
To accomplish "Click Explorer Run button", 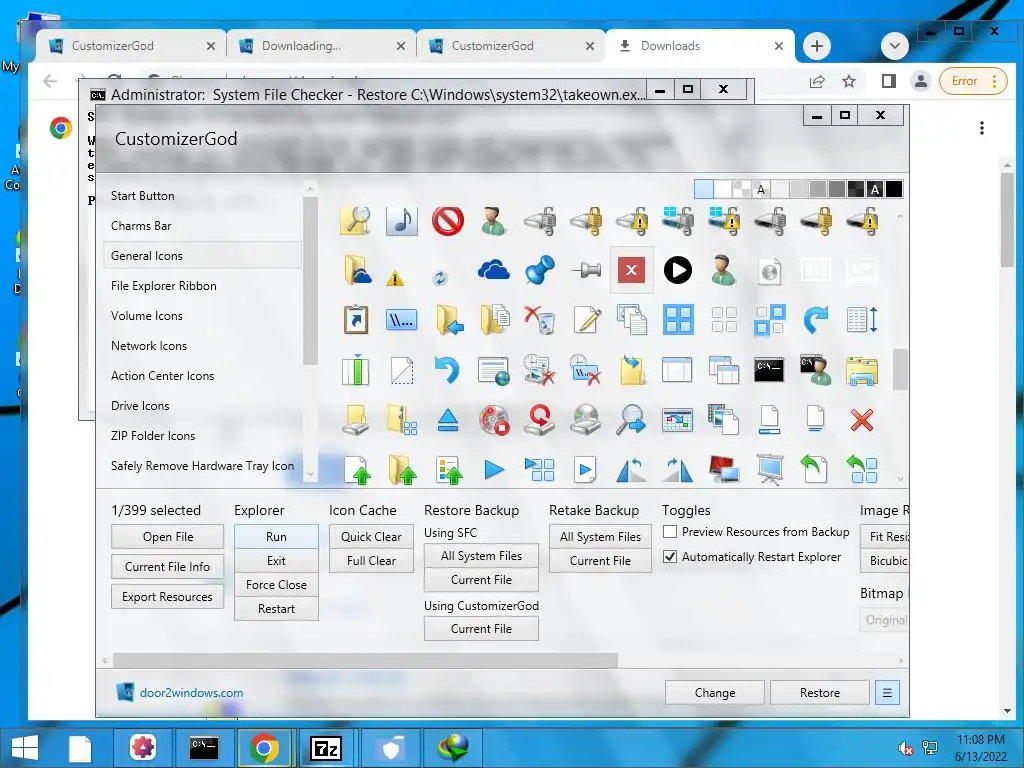I will coord(276,536).
